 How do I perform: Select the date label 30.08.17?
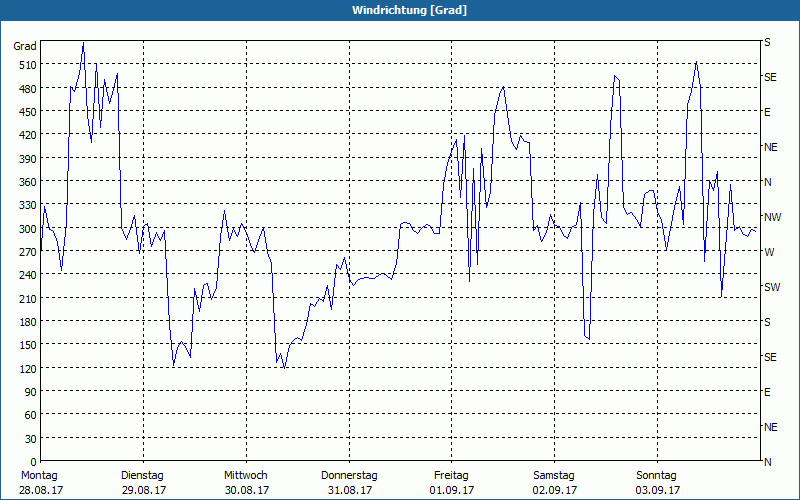tap(247, 490)
